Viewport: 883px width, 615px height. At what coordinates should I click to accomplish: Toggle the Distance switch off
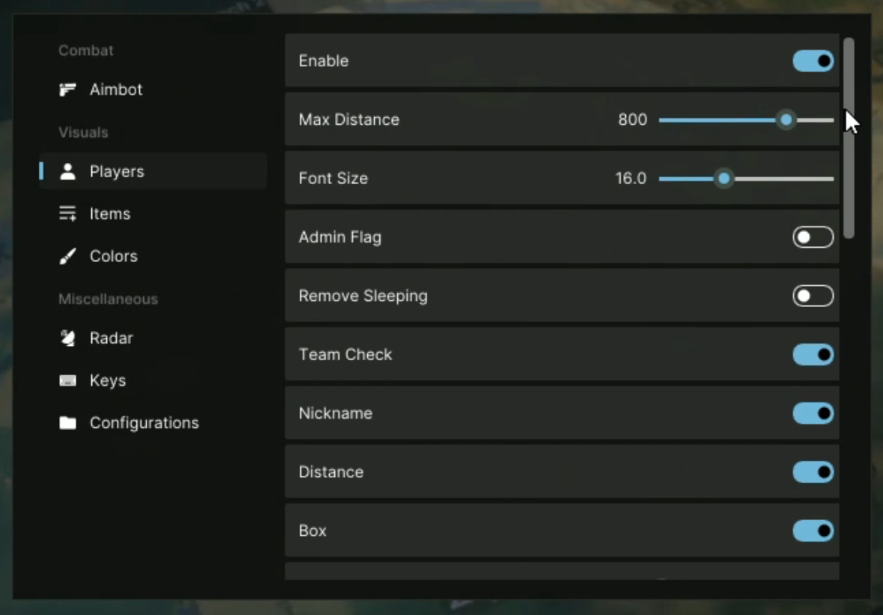click(812, 472)
